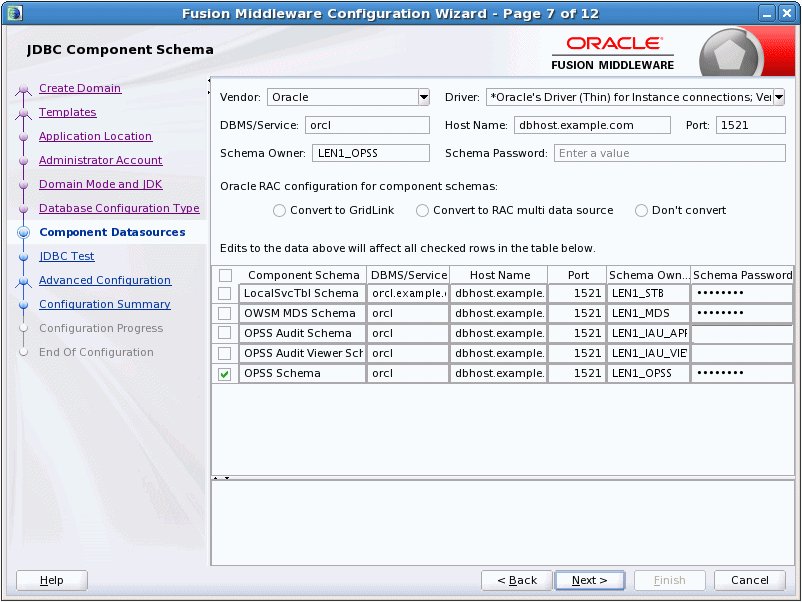
Task: Click the wizard application icon in title bar
Action: click(14, 13)
